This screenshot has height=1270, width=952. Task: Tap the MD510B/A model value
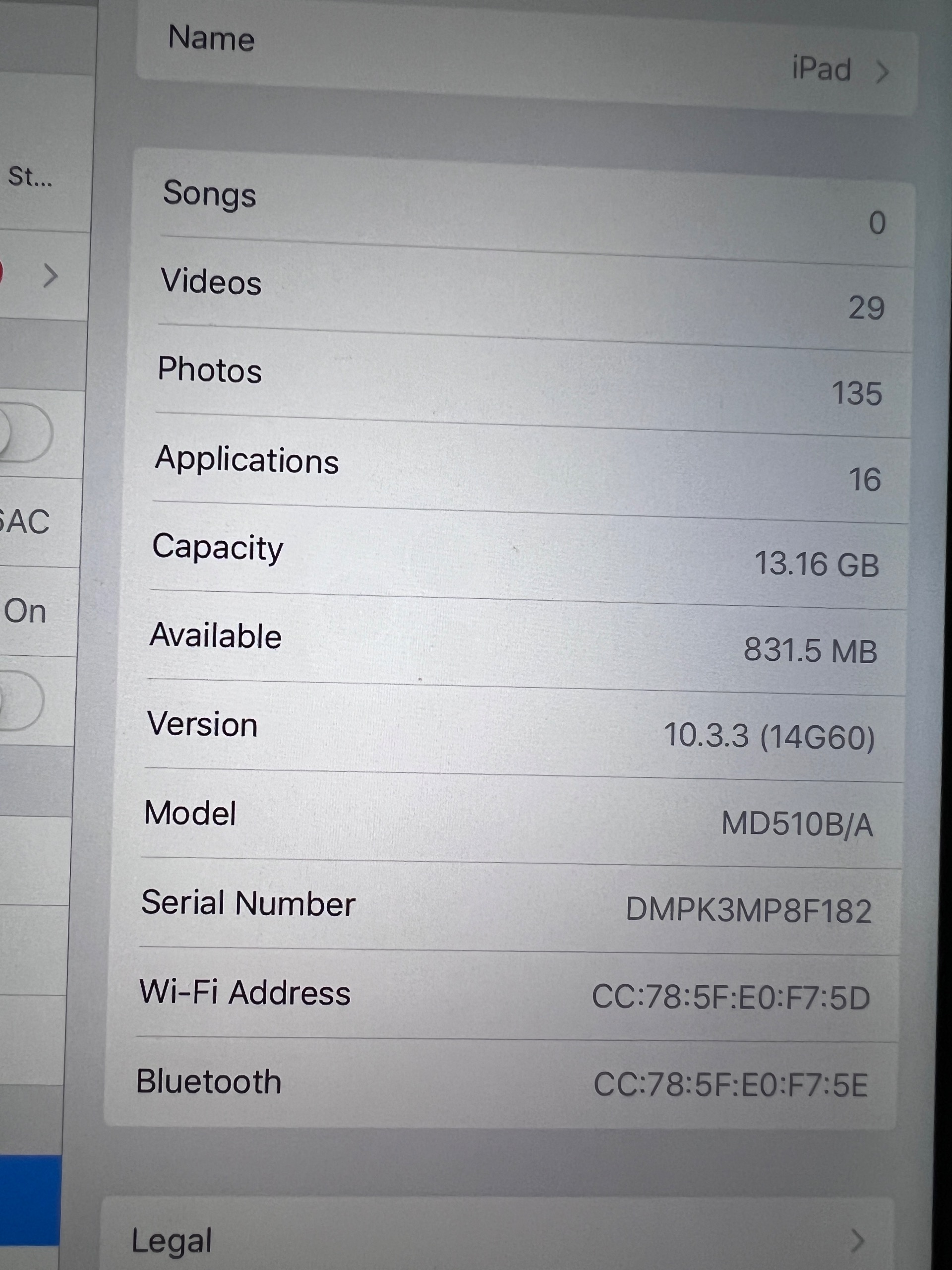click(797, 825)
